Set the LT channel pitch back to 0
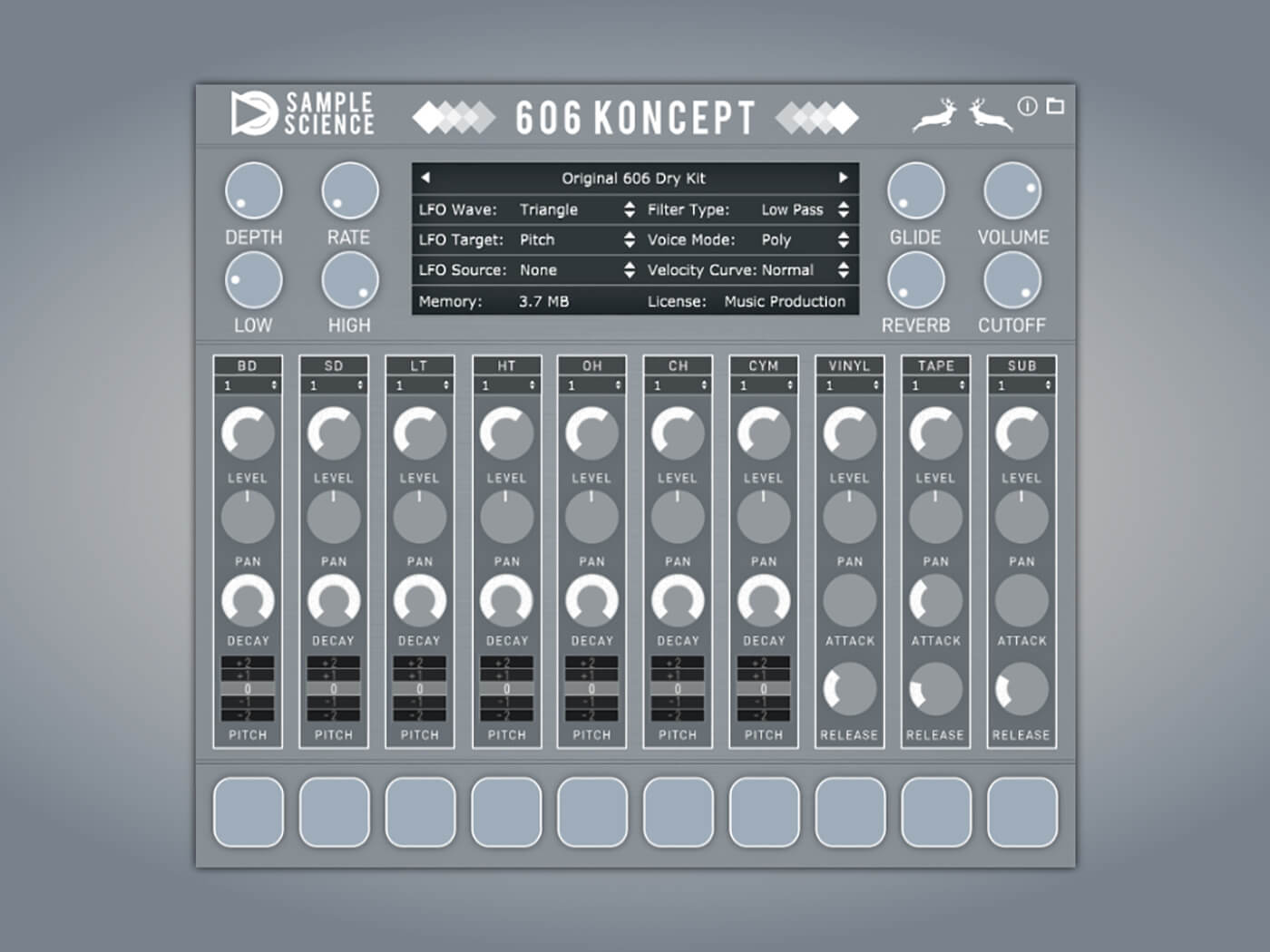 (x=419, y=689)
